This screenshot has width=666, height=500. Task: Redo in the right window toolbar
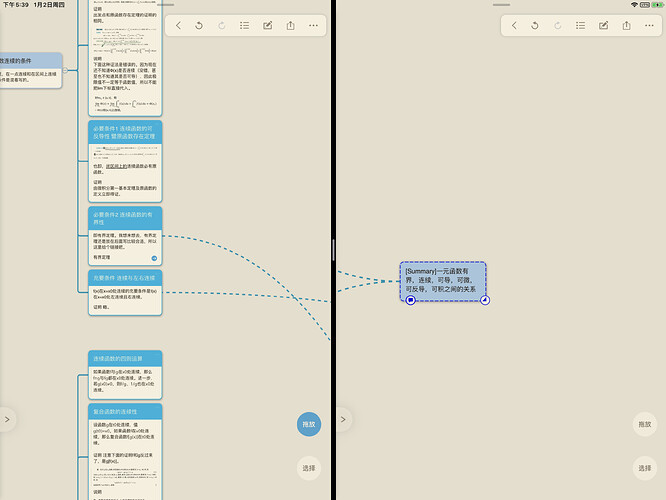pos(558,25)
